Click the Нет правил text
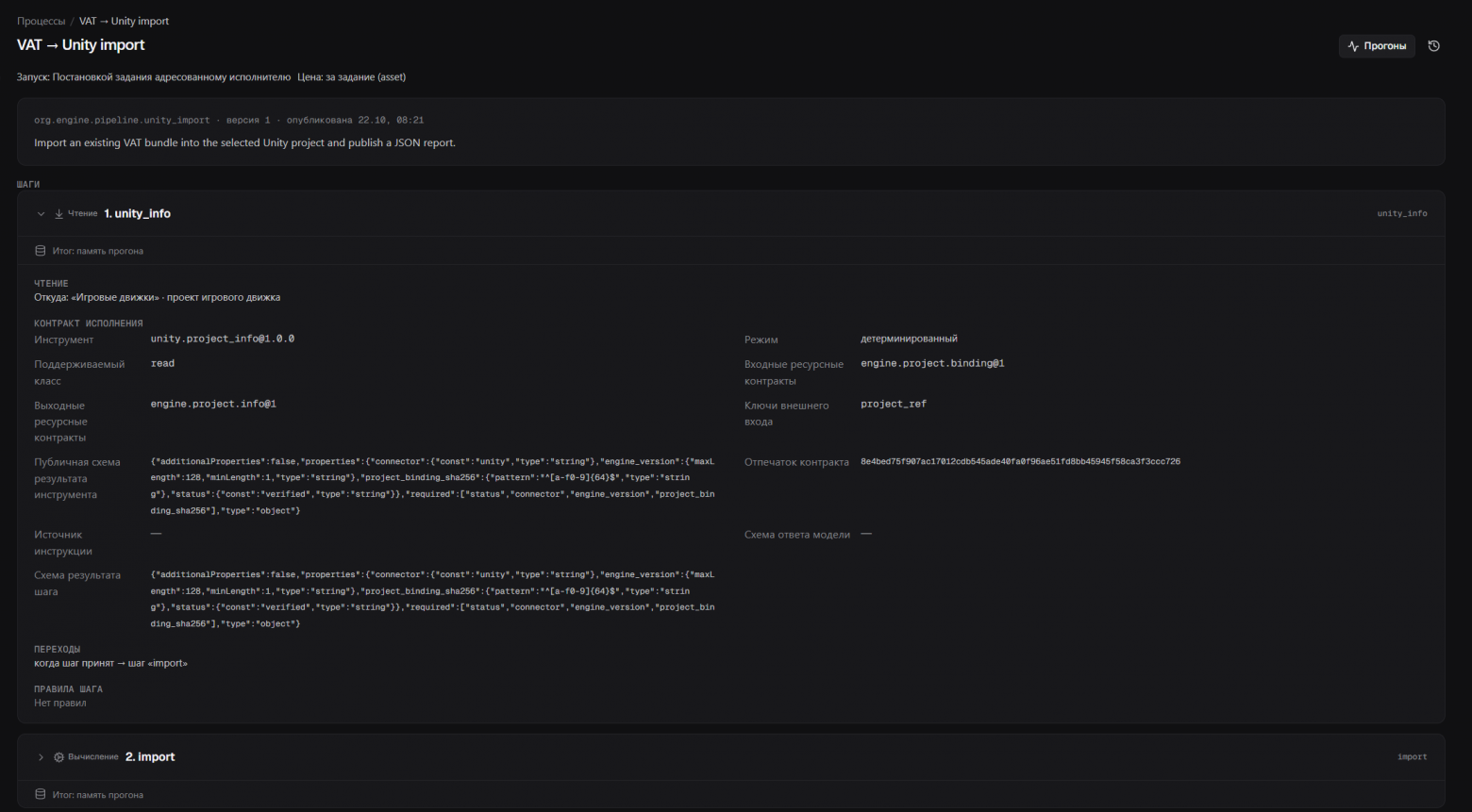Screen dimensions: 1472x812 click(60, 704)
